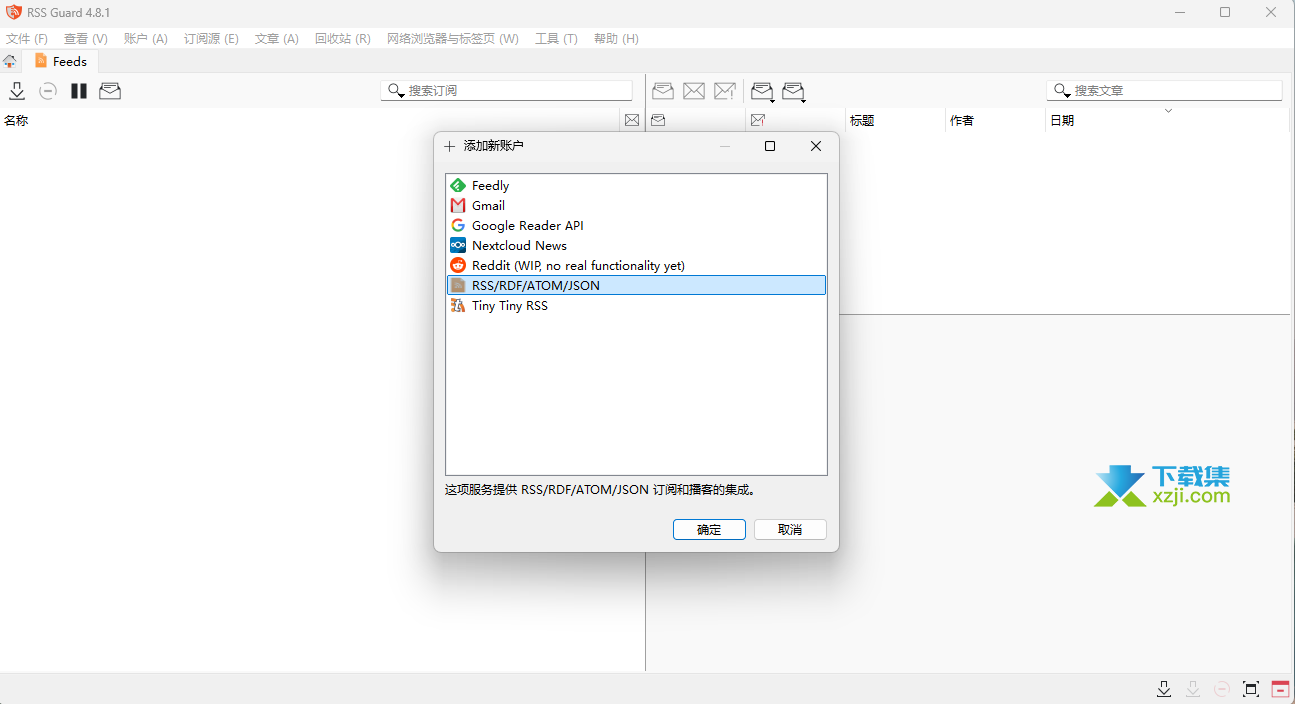
Task: Click status bar stop update icon
Action: click(x=1222, y=689)
